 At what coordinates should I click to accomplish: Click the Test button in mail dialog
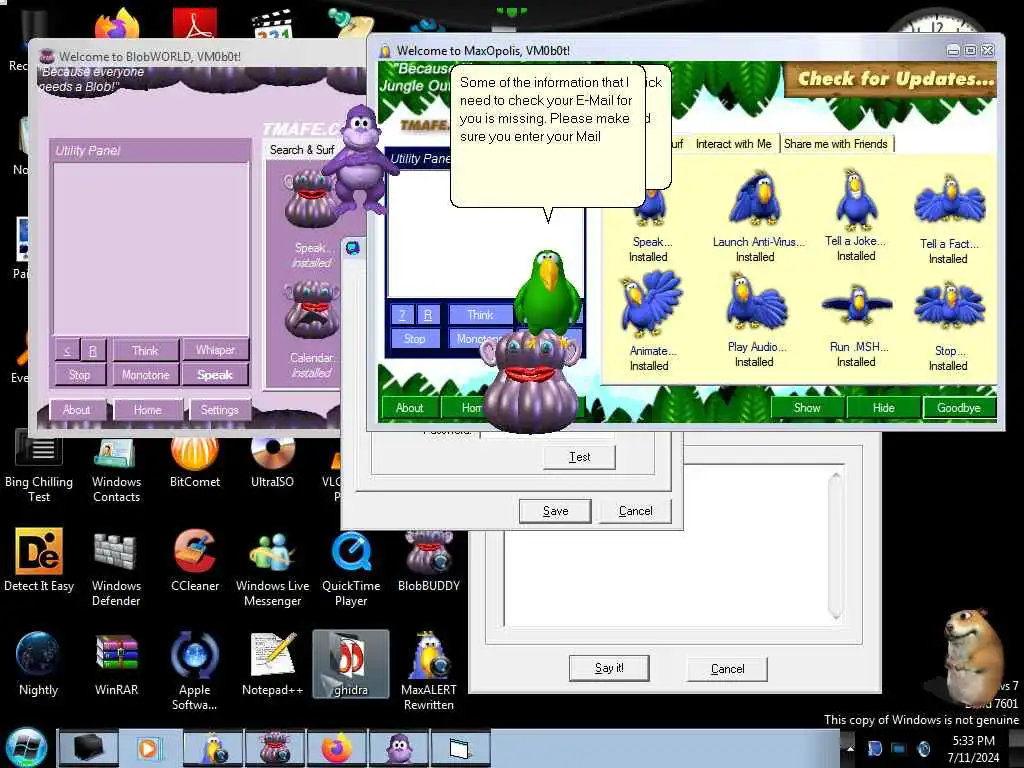click(579, 457)
